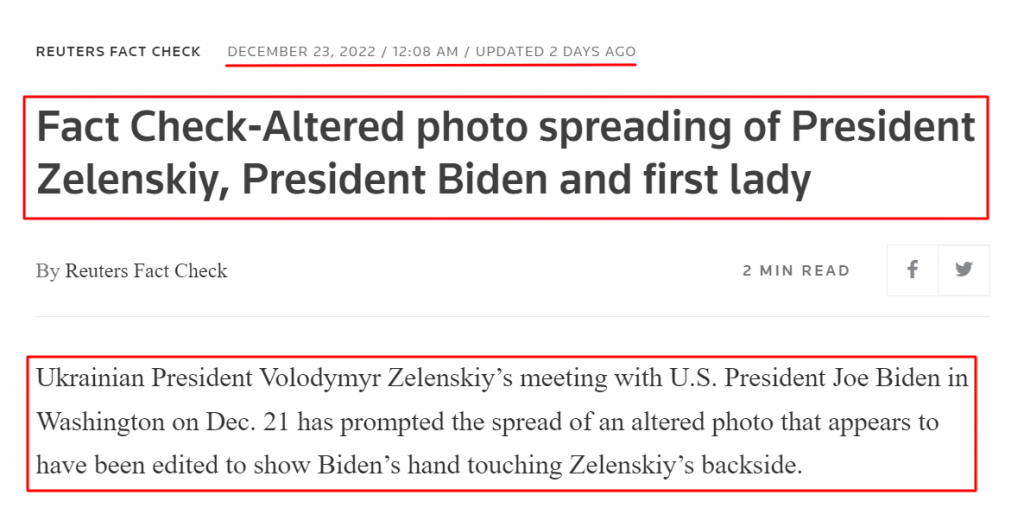Click the 2 MIN READ label
The width and height of the screenshot is (1024, 508).
[796, 270]
